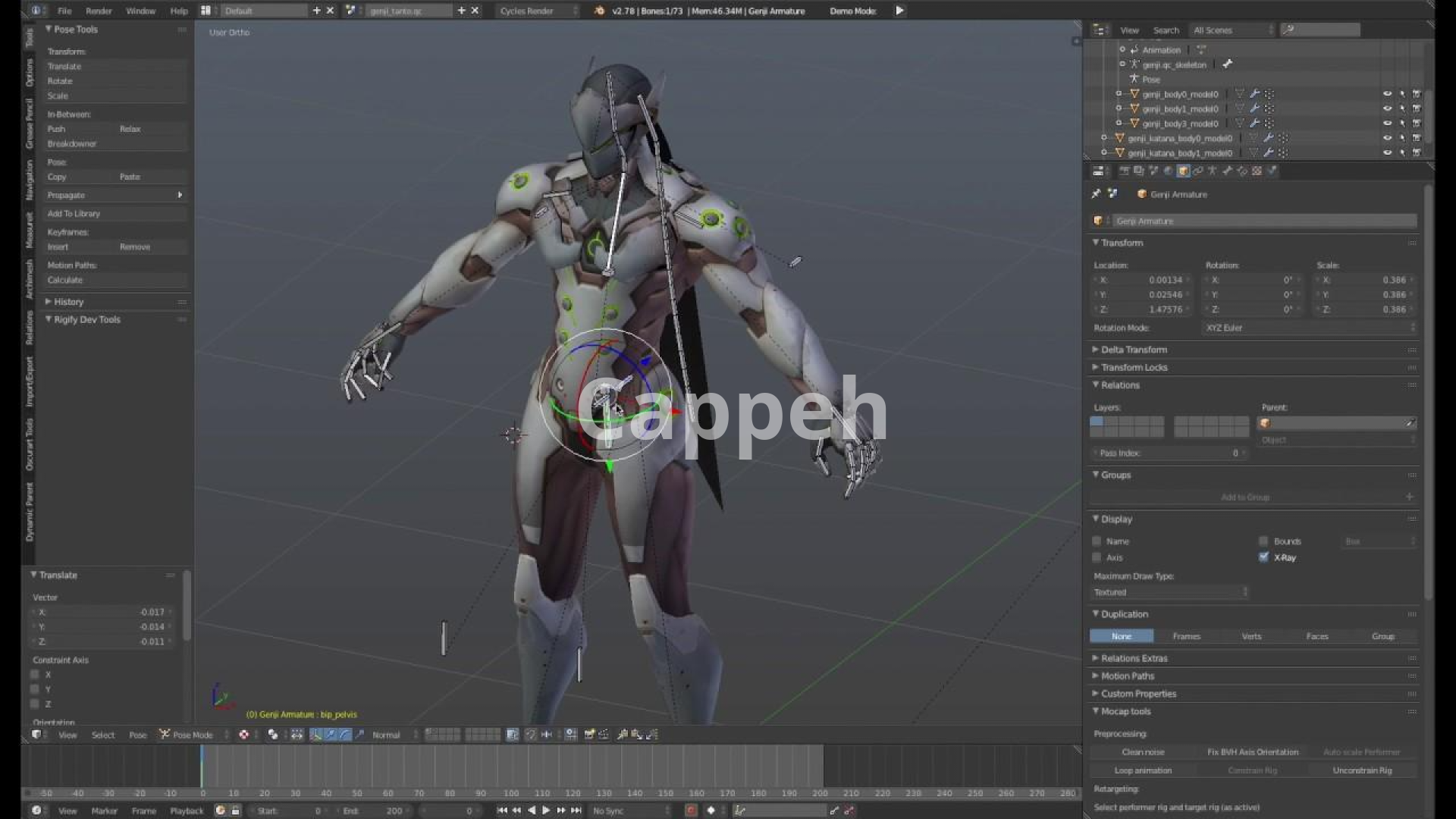
Task: Open the World properties tab
Action: click(1168, 171)
